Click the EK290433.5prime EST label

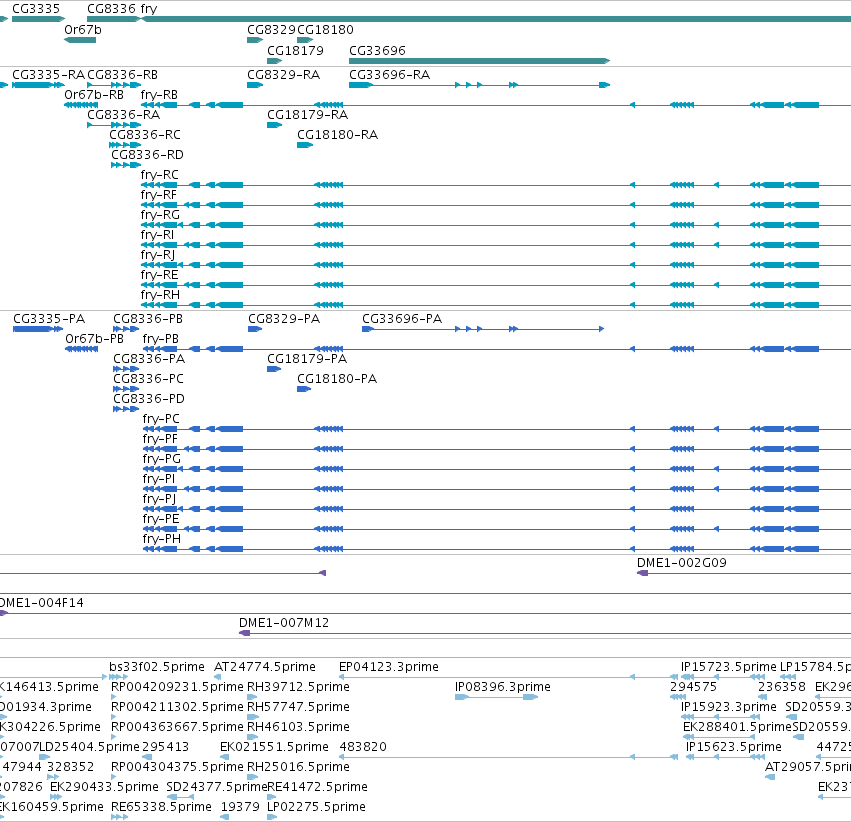[x=104, y=787]
